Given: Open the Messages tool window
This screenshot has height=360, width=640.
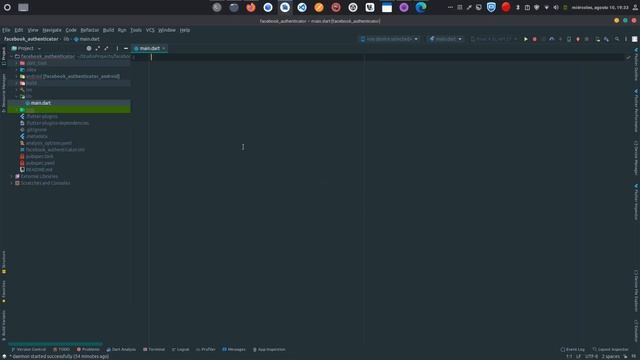Looking at the screenshot, I should 234,349.
